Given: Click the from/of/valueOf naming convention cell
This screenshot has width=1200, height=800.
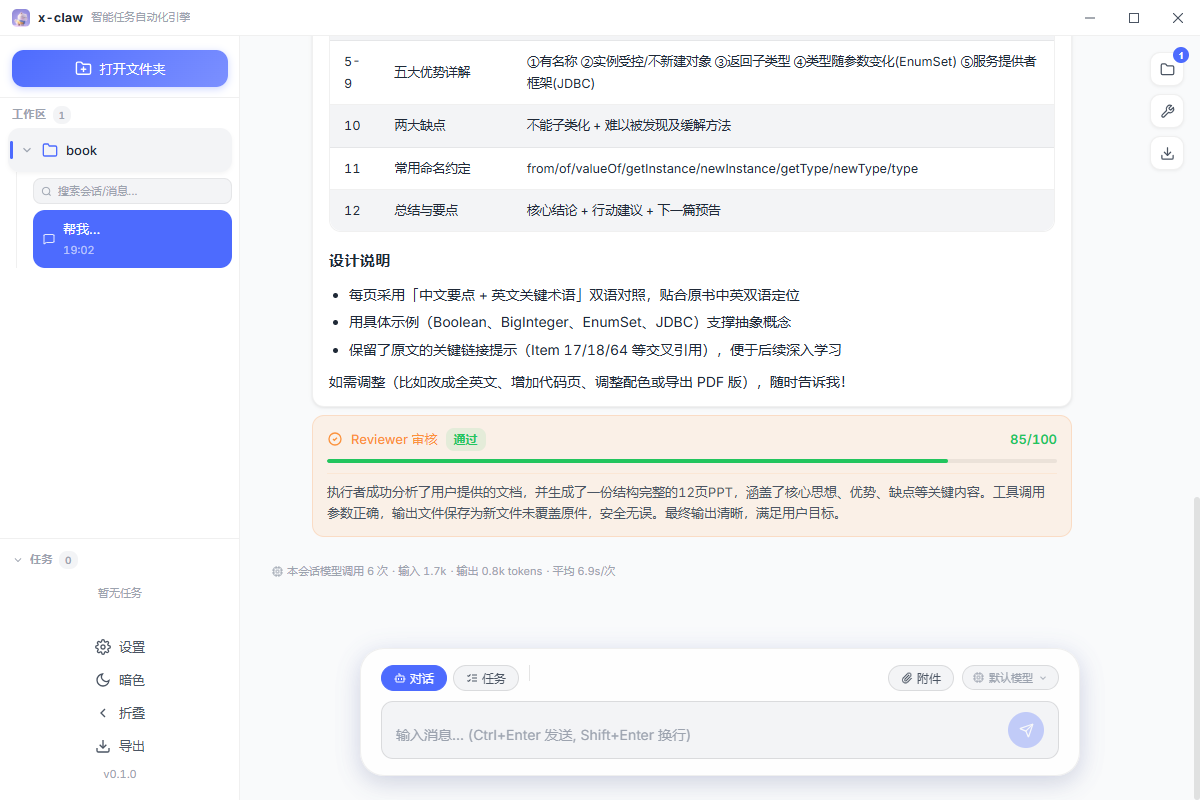Looking at the screenshot, I should click(722, 169).
